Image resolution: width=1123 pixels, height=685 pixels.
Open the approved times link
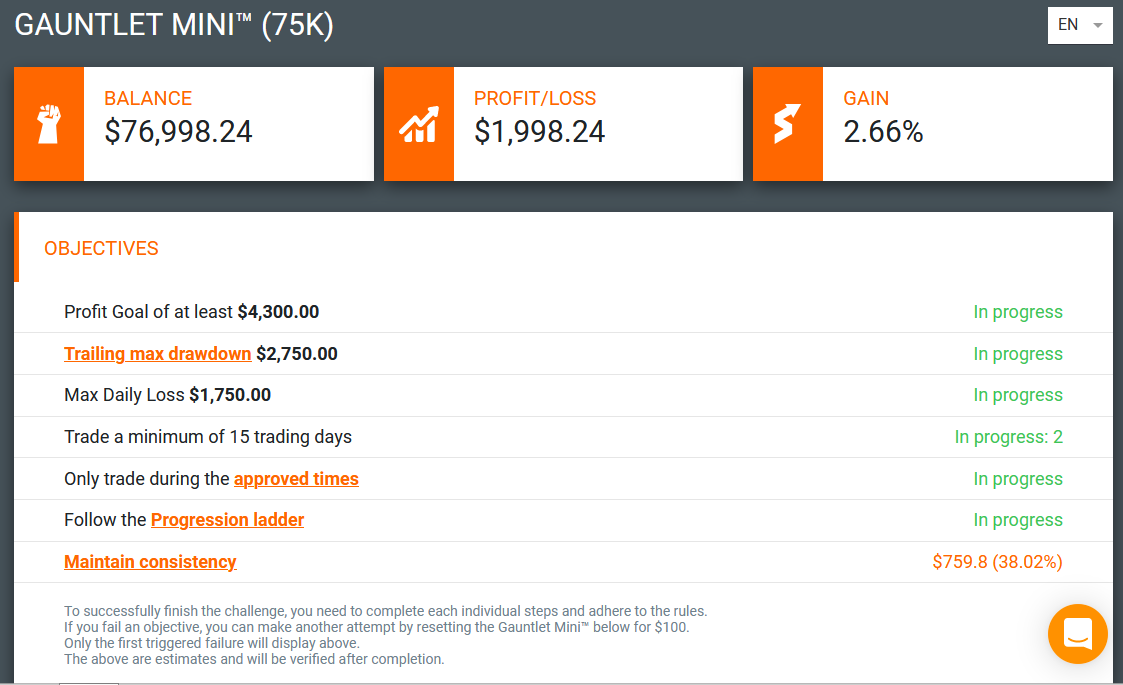[296, 479]
